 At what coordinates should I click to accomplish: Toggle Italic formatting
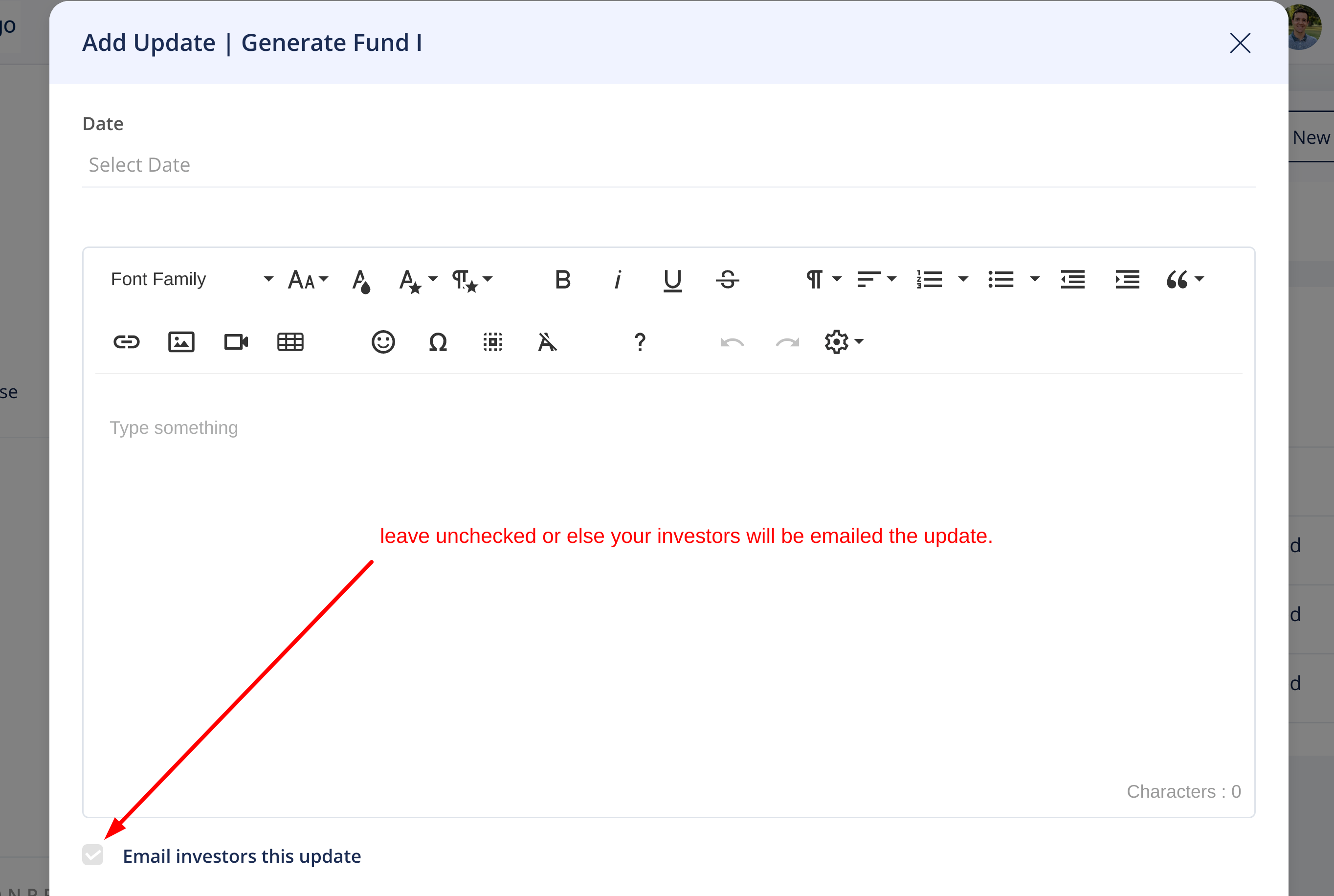pyautogui.click(x=618, y=279)
